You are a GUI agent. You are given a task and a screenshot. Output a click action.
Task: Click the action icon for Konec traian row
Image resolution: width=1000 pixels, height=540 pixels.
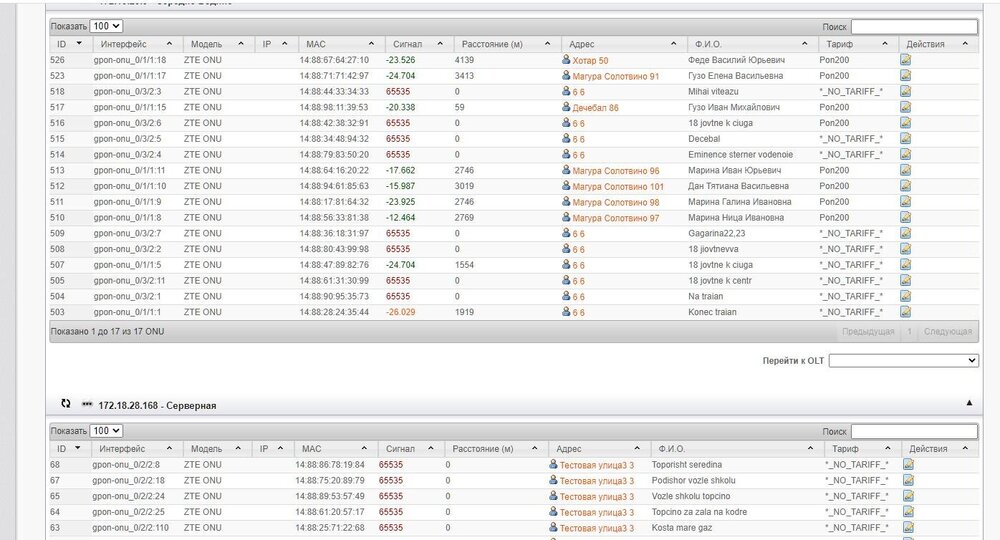[905, 312]
